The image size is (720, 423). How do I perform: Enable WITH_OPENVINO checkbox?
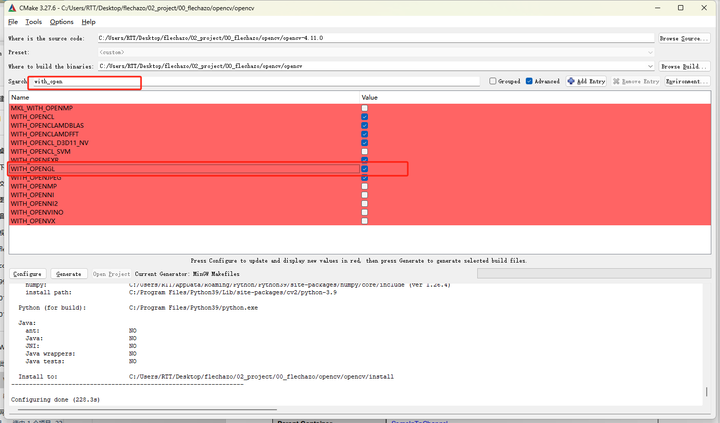click(x=365, y=213)
